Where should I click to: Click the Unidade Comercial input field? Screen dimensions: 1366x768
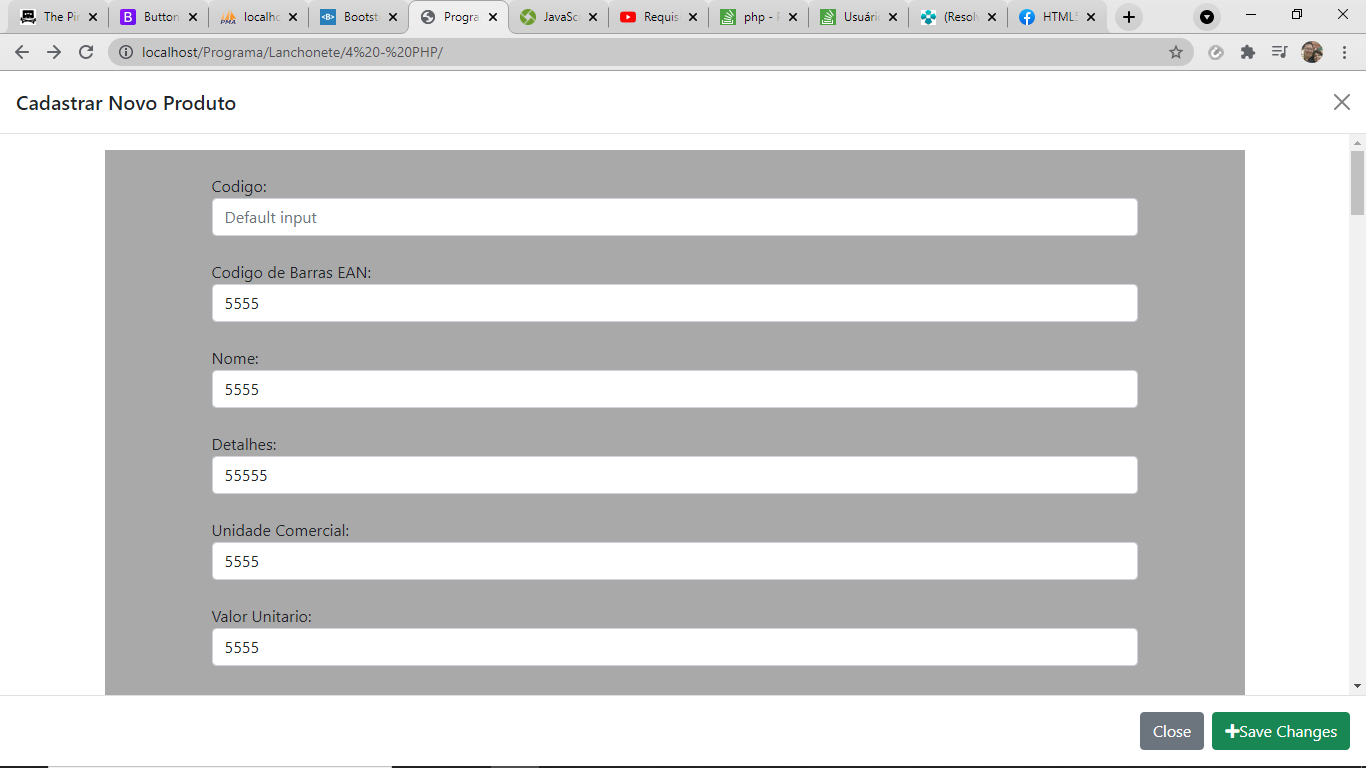tap(675, 561)
